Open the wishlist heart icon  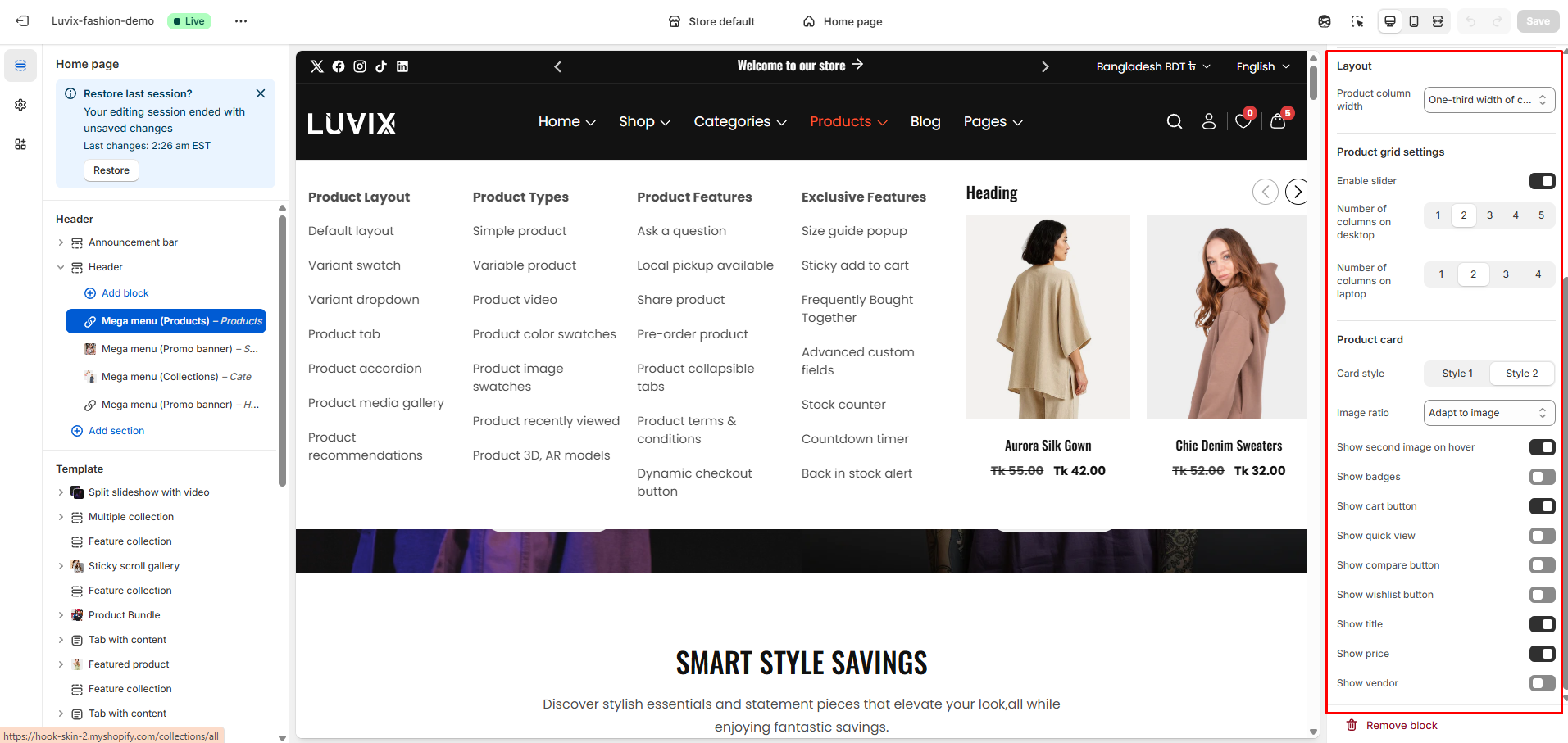click(x=1243, y=122)
